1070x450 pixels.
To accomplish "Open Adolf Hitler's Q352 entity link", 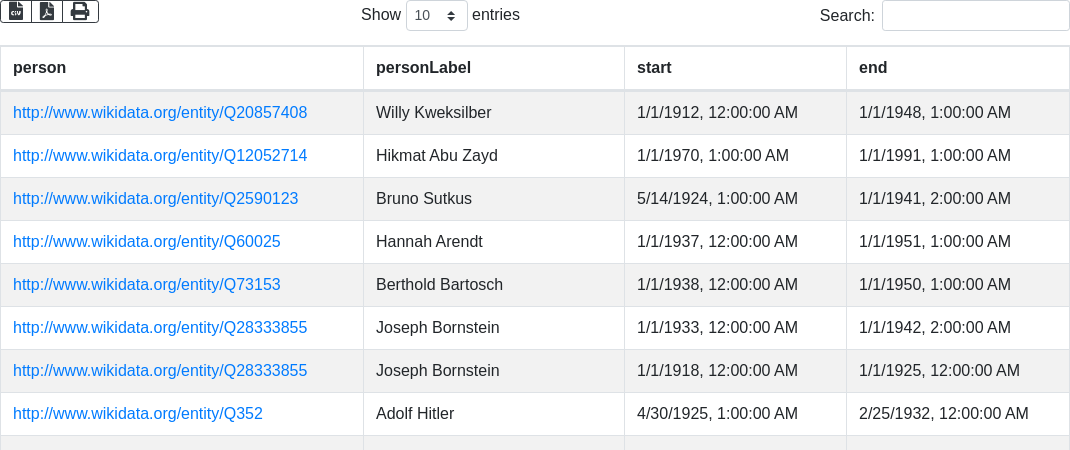I will (x=138, y=413).
